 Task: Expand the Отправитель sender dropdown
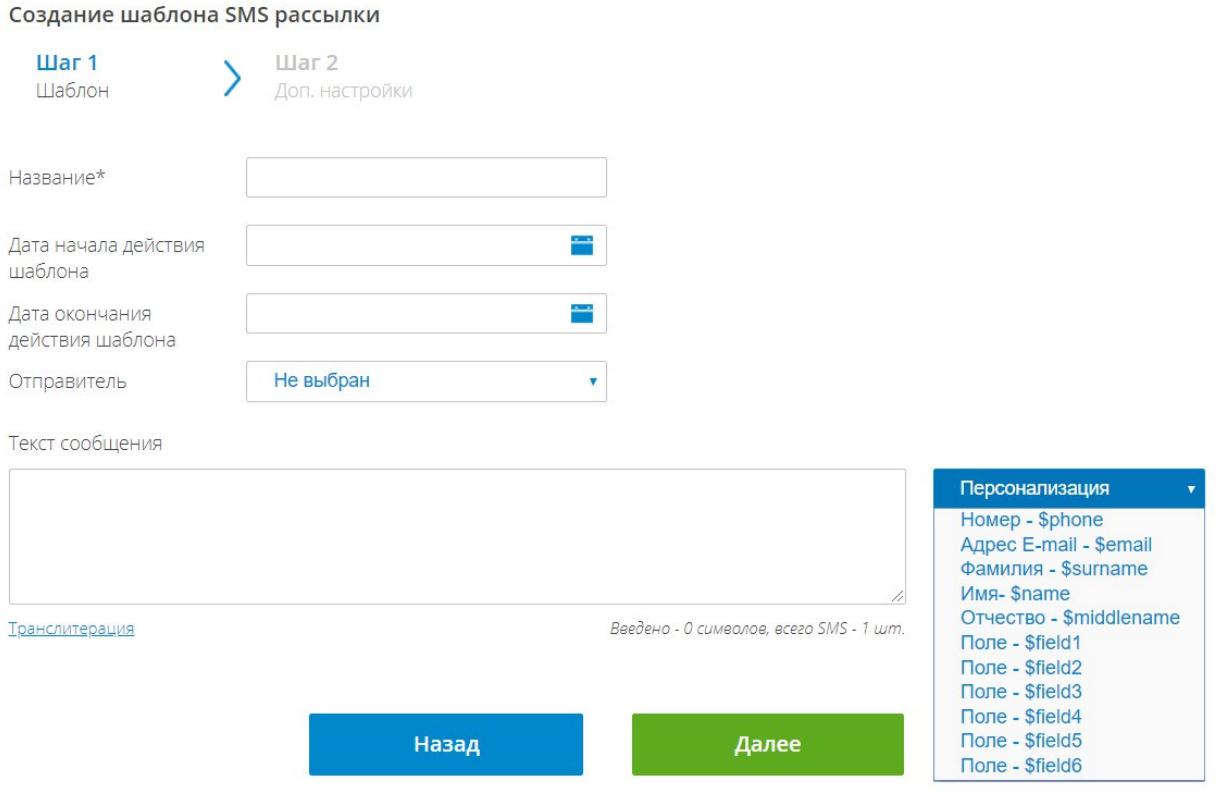pyautogui.click(x=426, y=381)
